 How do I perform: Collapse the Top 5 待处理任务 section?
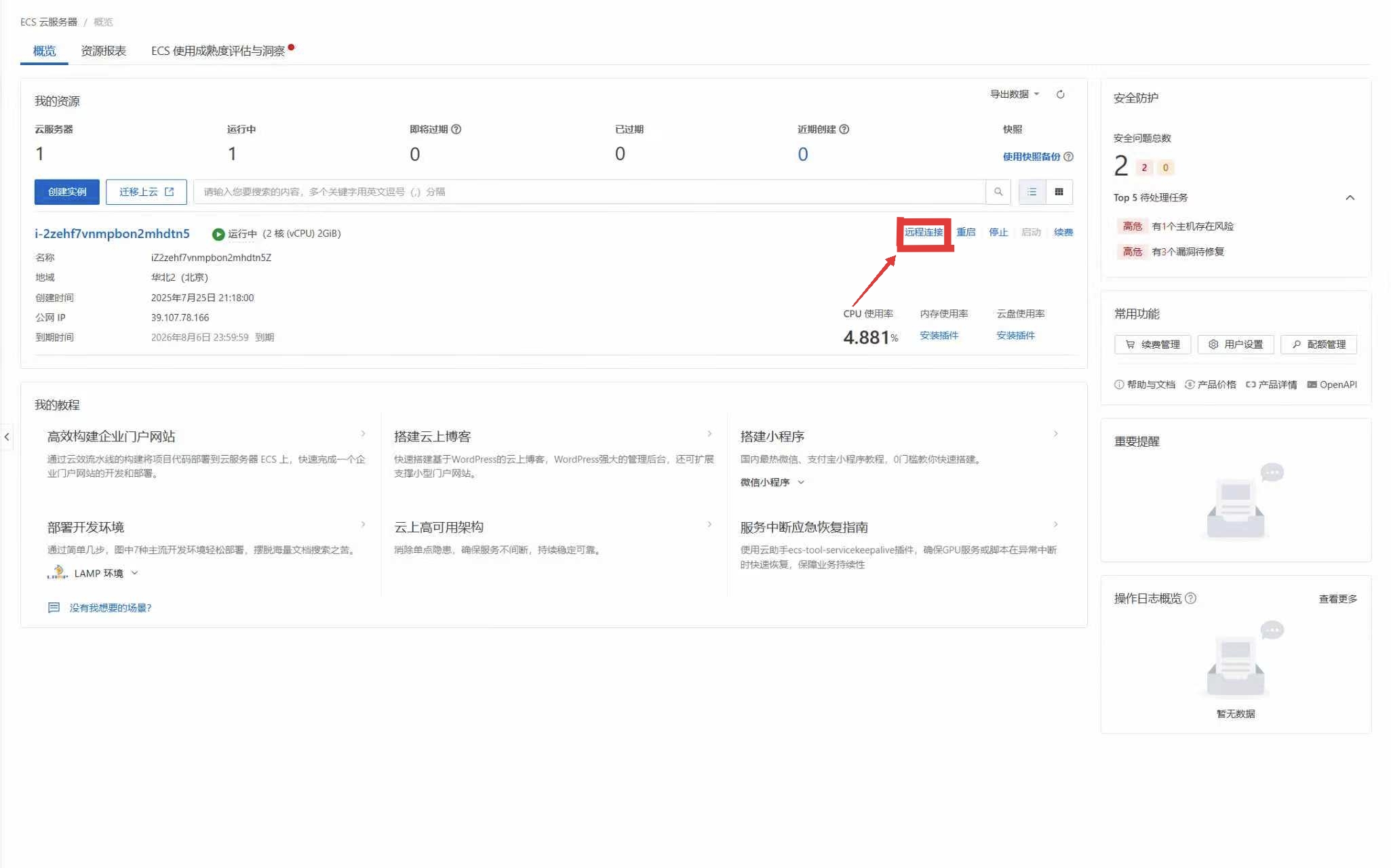click(x=1350, y=197)
